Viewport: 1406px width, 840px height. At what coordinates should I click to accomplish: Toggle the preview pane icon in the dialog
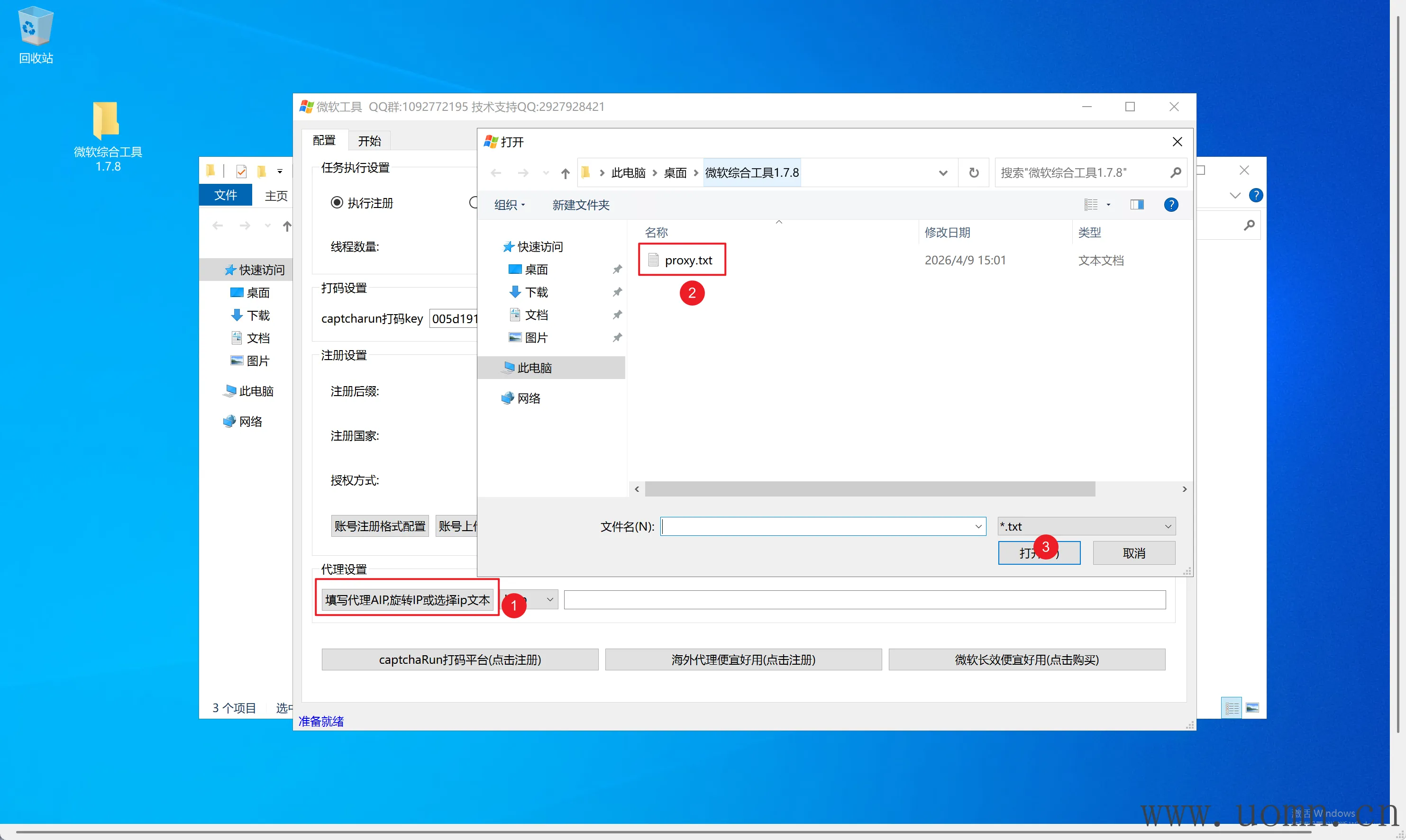point(1136,205)
